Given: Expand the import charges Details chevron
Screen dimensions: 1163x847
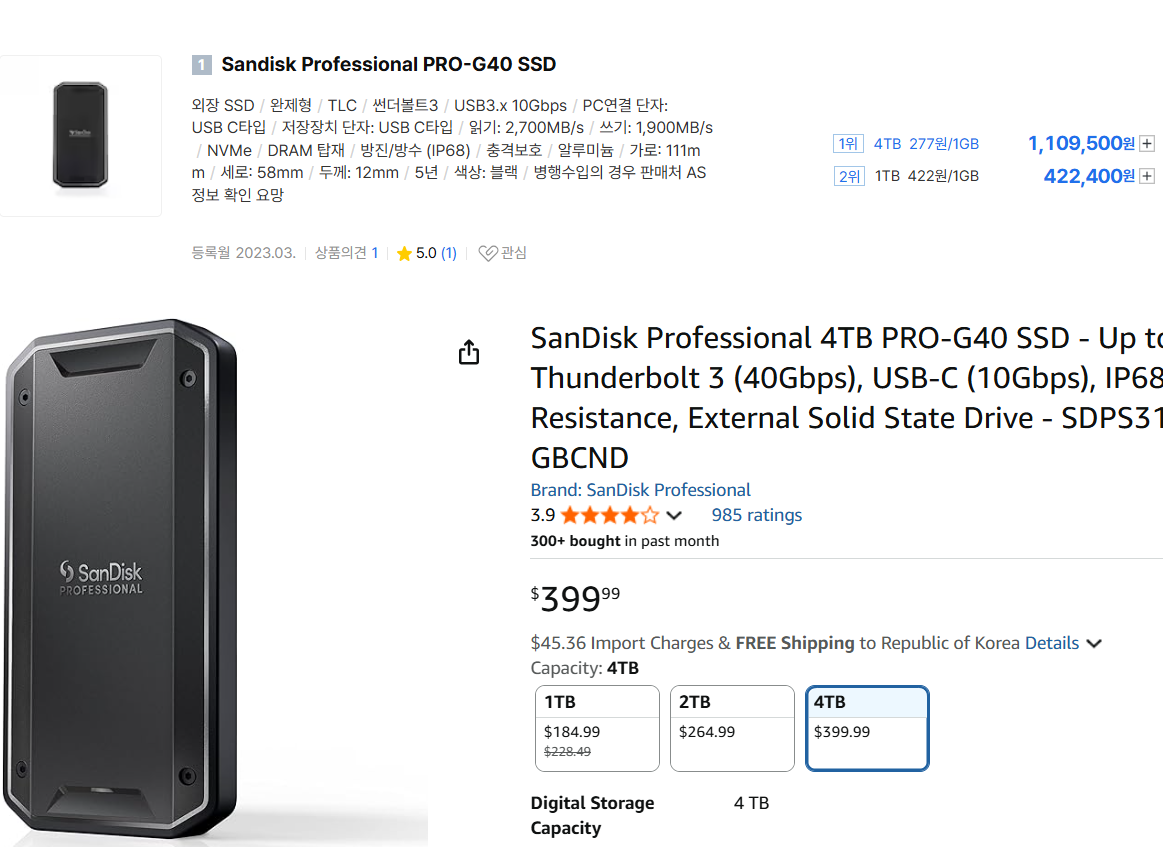Looking at the screenshot, I should click(x=1094, y=643).
